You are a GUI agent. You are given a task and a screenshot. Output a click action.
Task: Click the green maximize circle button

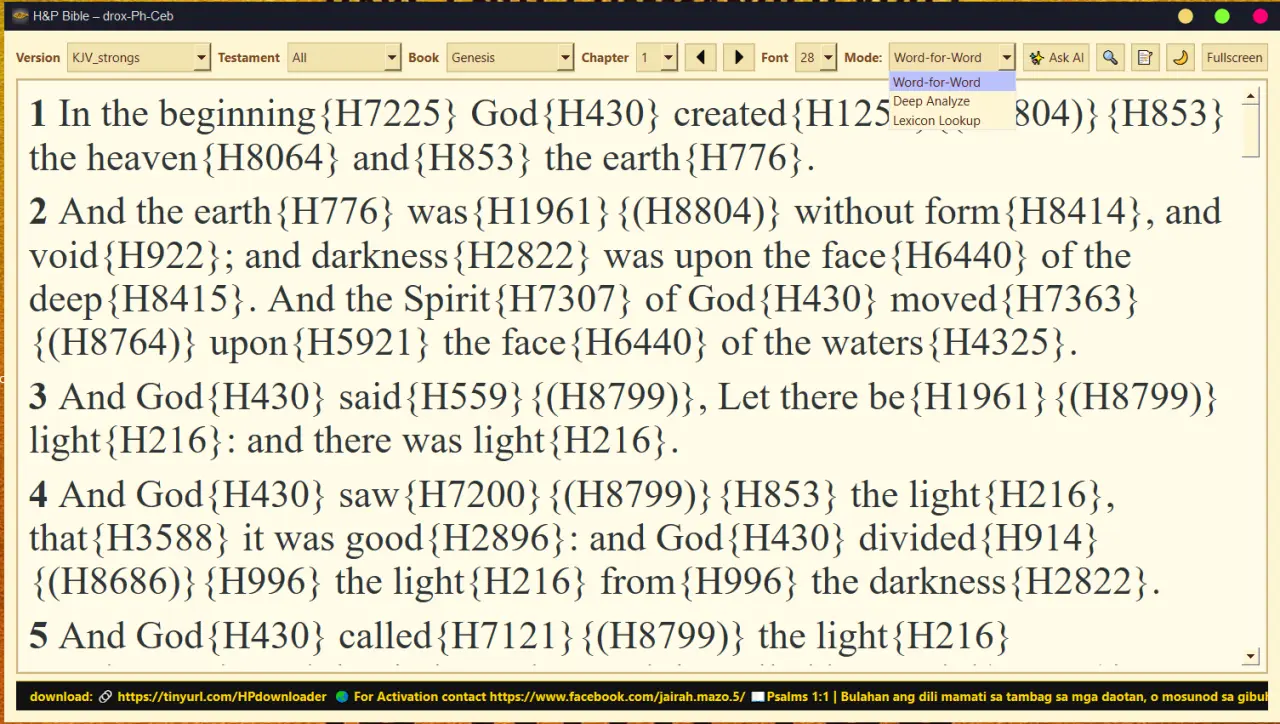click(1222, 16)
